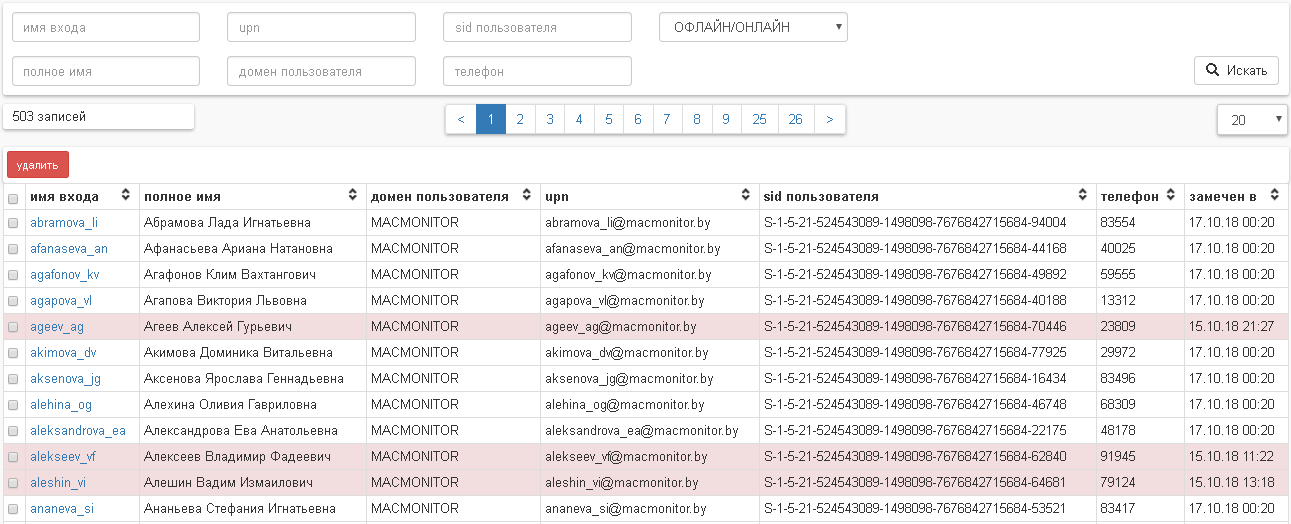This screenshot has height=524, width=1291.
Task: Open the ОФЛАЙН/ОНЛАЙН status dropdown
Action: pos(753,28)
